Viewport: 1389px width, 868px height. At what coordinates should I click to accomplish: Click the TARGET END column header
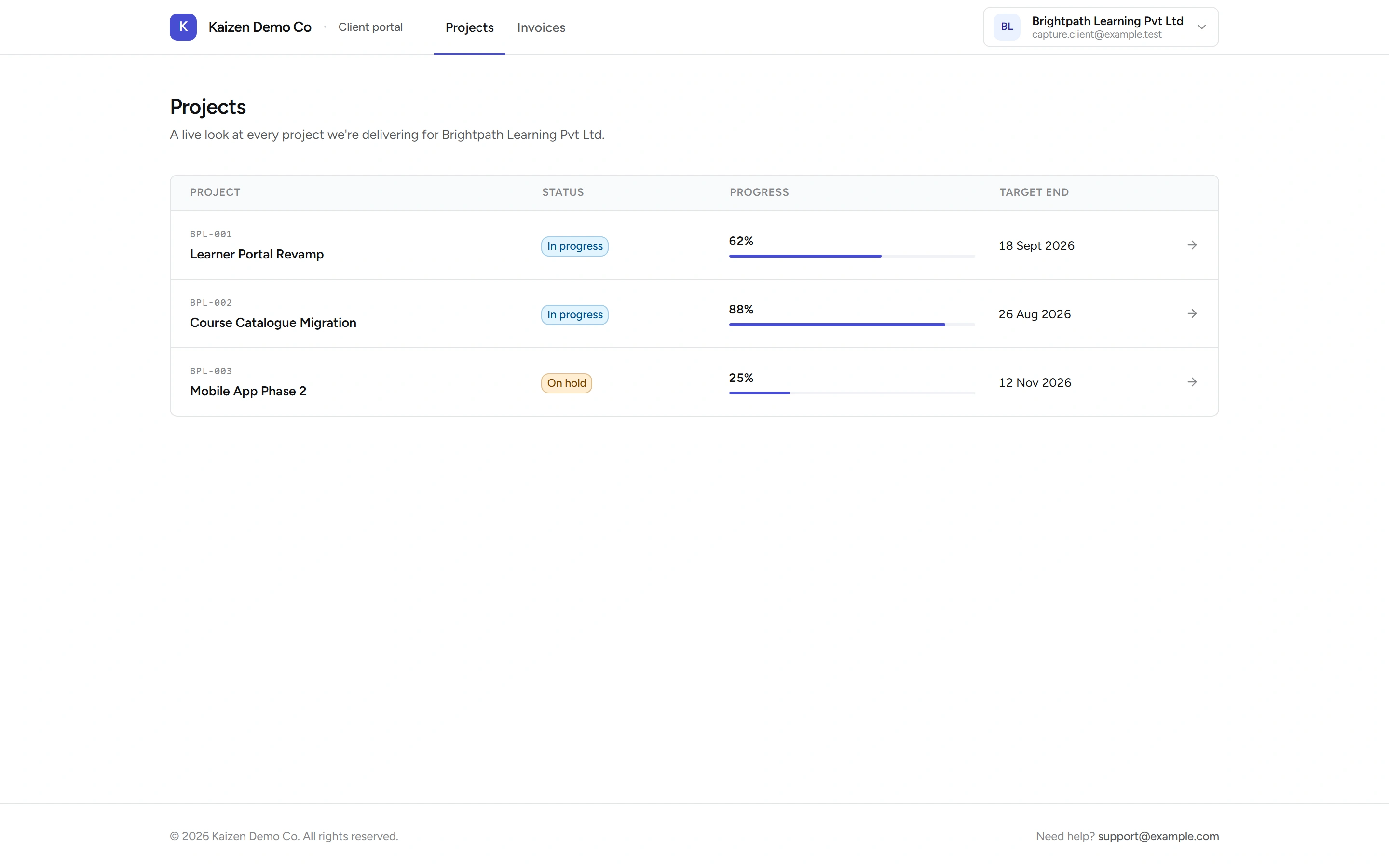click(1034, 192)
